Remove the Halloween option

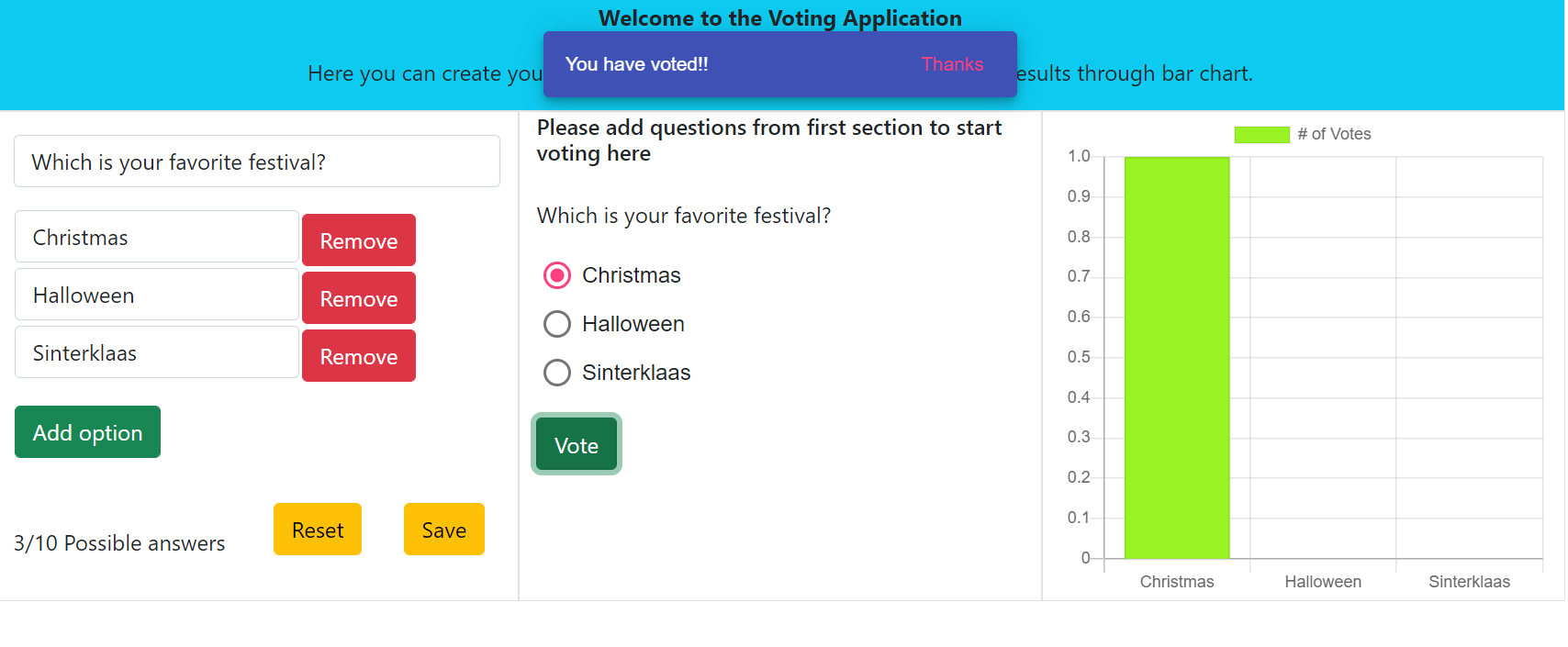point(358,297)
